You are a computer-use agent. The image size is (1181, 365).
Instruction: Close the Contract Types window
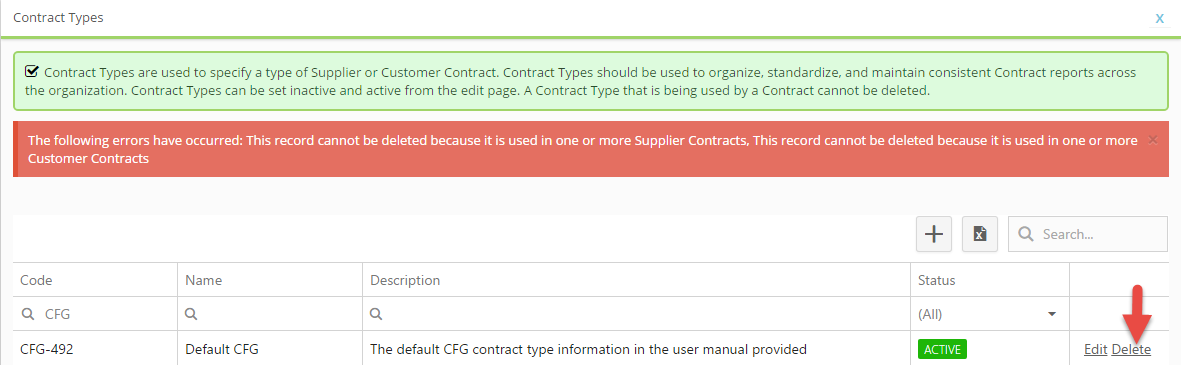1160,19
